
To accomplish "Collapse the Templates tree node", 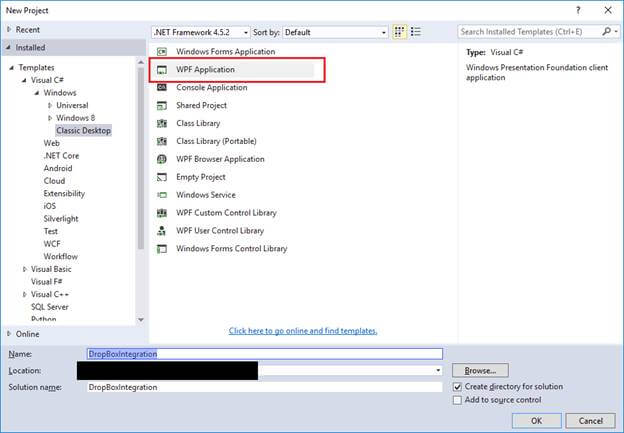I will pos(12,68).
